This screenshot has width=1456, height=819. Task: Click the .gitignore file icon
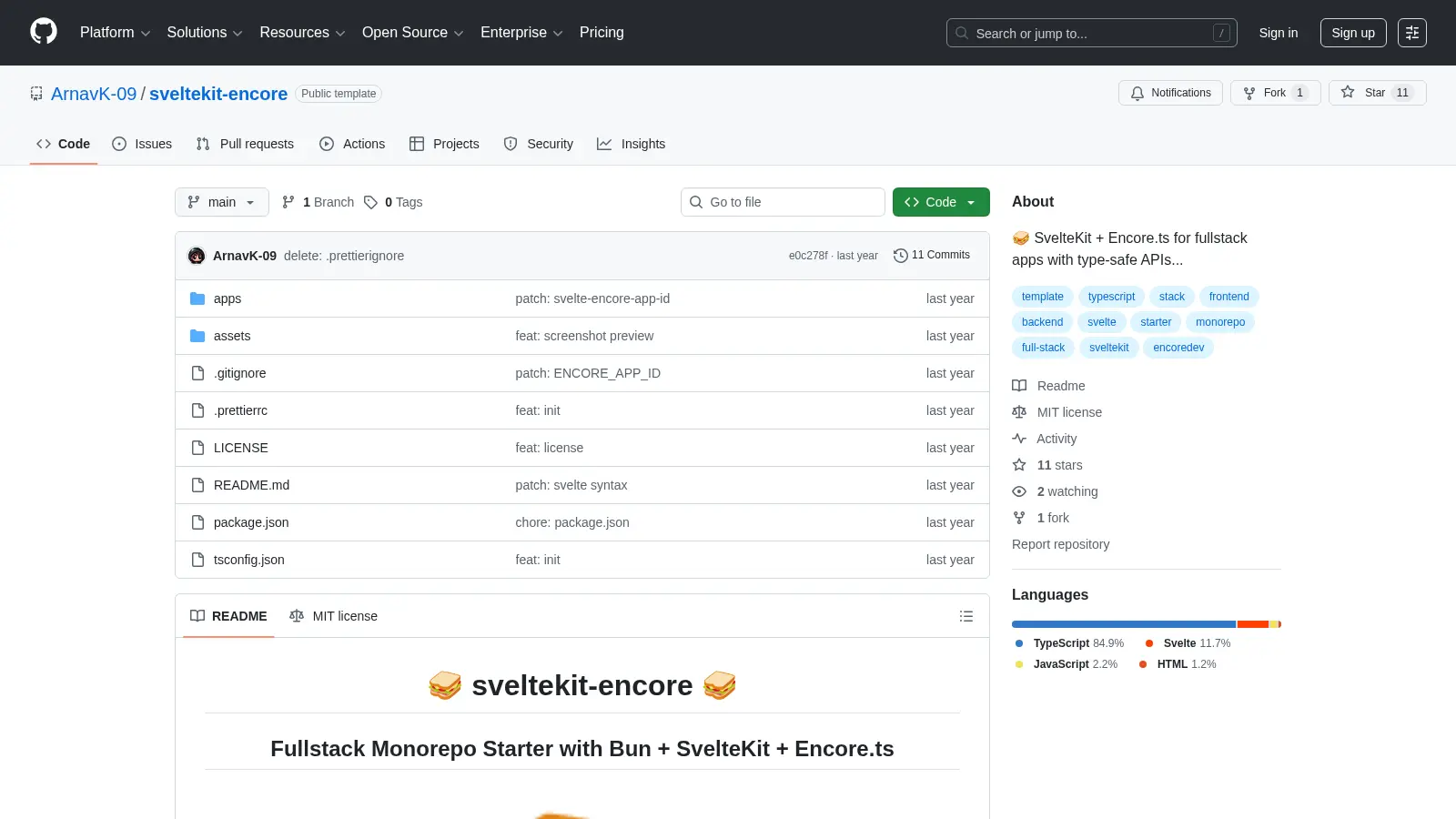click(x=197, y=373)
